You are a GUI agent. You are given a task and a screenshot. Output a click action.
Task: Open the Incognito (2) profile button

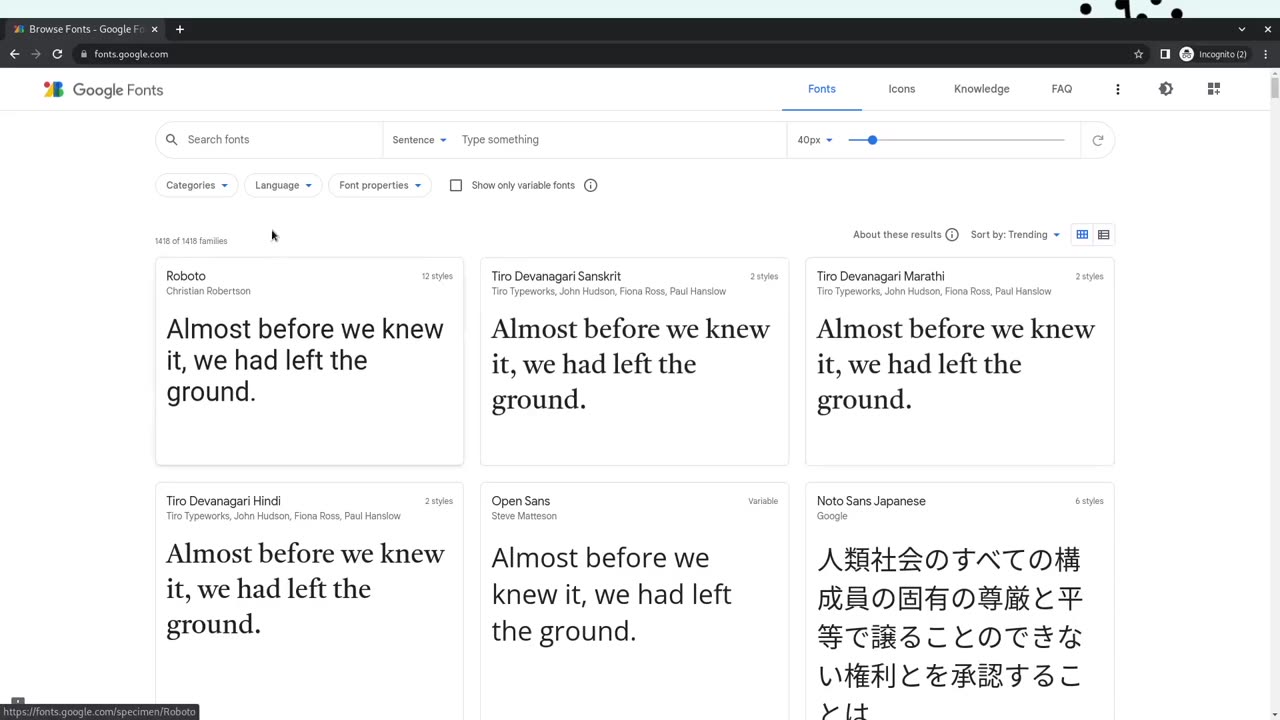[1214, 54]
